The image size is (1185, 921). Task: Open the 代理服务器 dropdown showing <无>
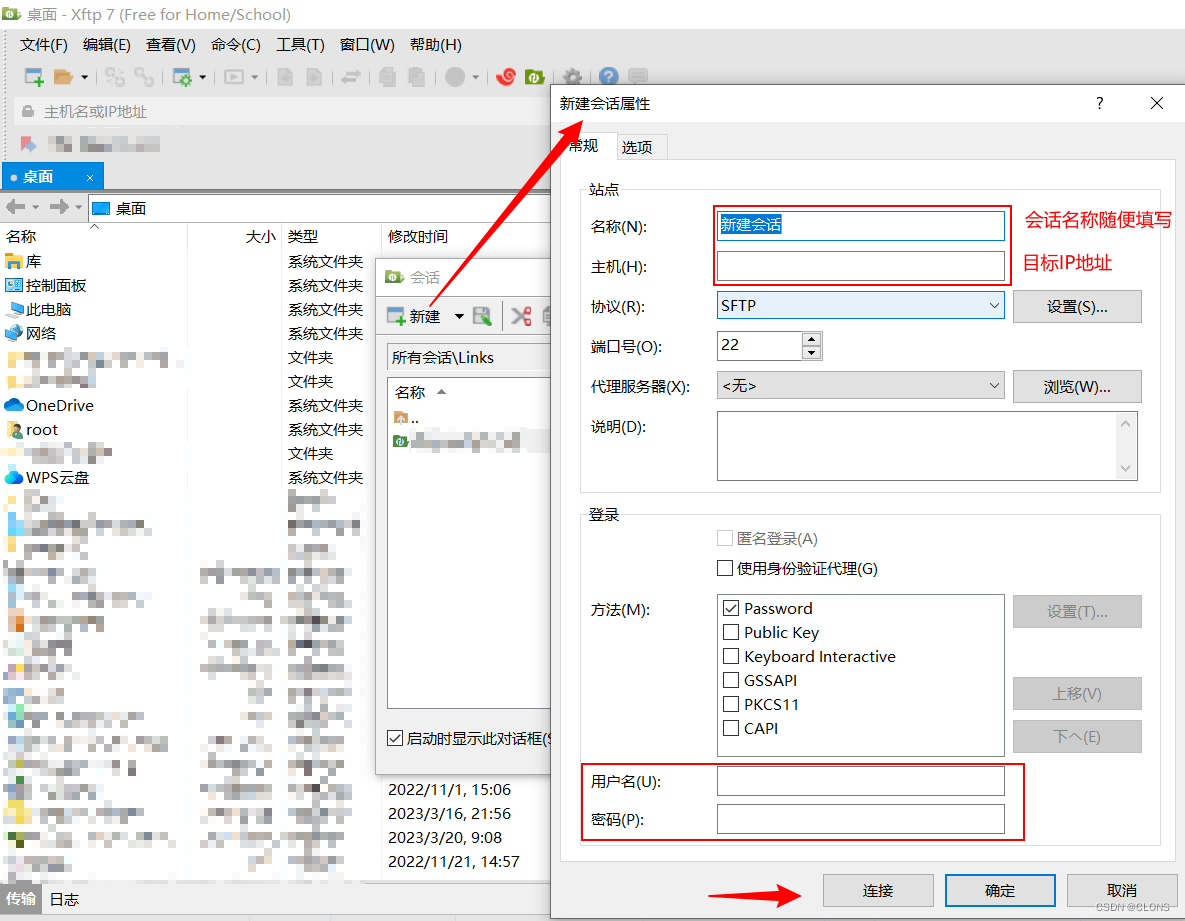993,386
